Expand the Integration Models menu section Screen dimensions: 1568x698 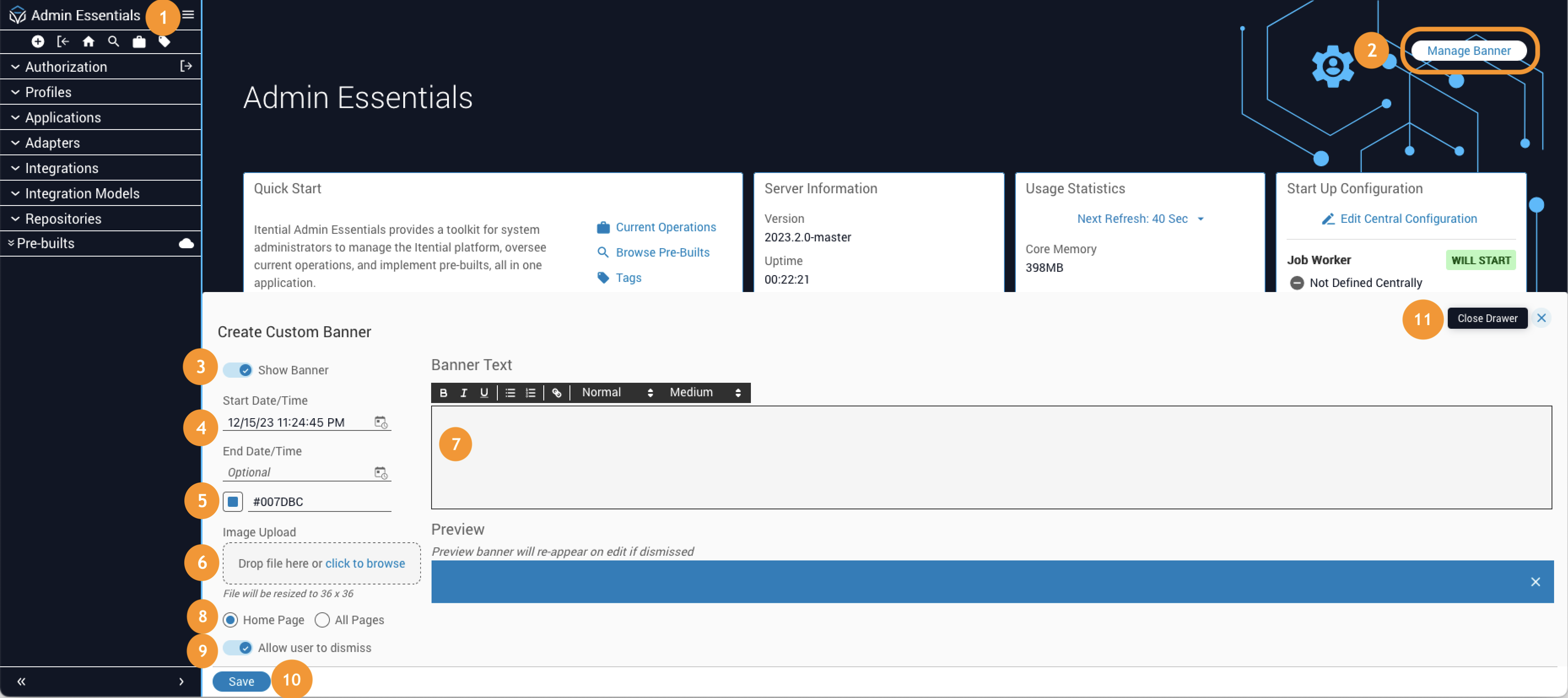[82, 193]
